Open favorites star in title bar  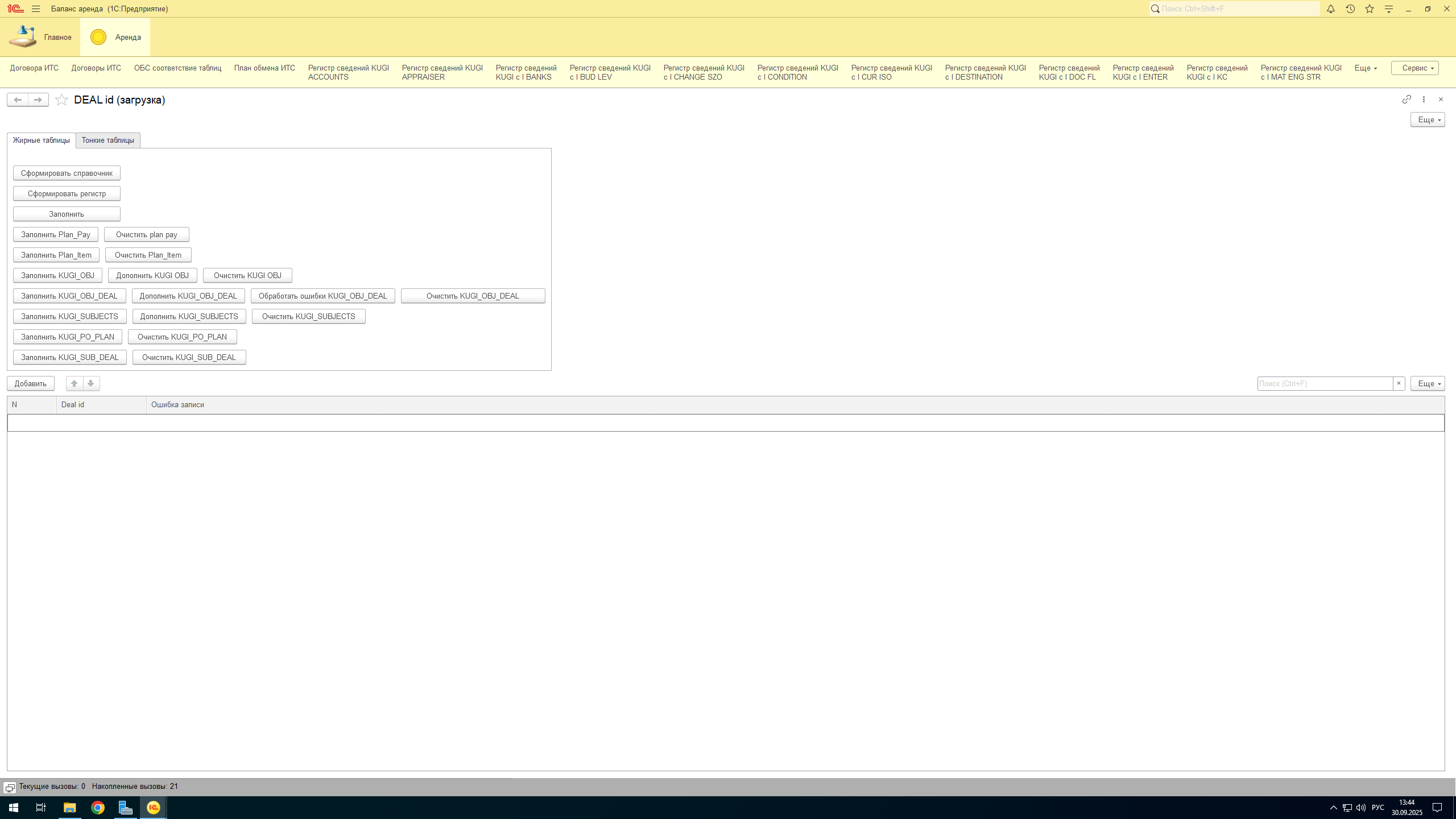pyautogui.click(x=1370, y=9)
